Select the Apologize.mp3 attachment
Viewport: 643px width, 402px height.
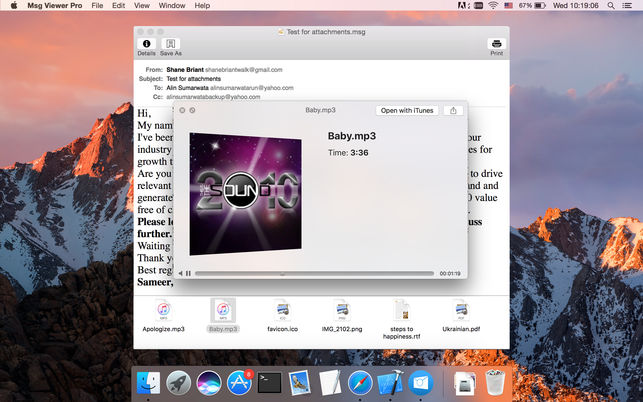pos(163,311)
